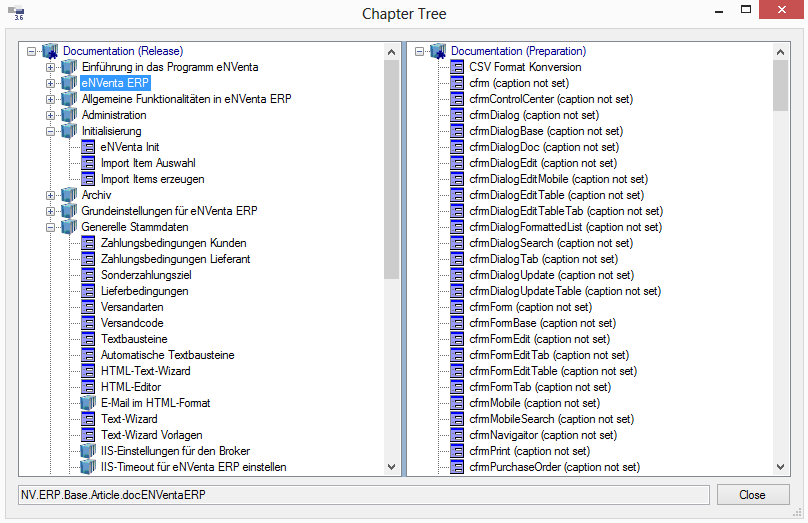The height and width of the screenshot is (523, 808).
Task: Click the page icon beside Zahlungsbedingungen Kunden
Action: point(88,243)
